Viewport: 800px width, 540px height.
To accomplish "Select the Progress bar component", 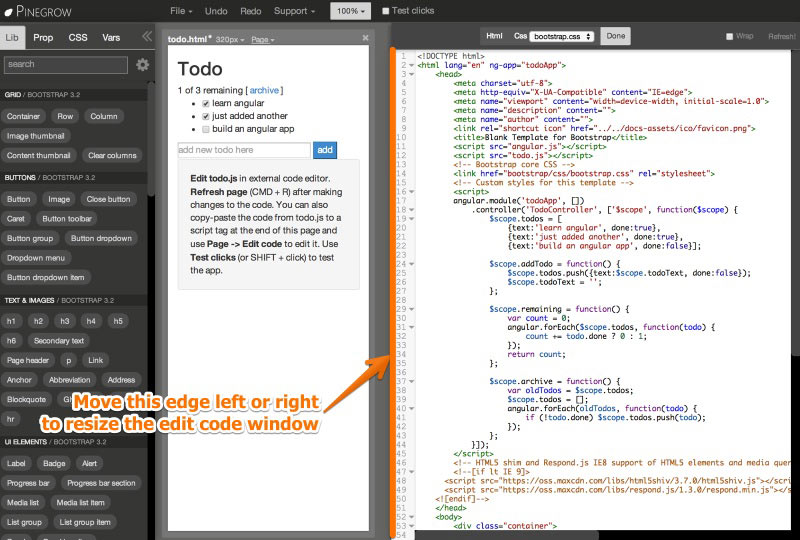I will tap(28, 483).
